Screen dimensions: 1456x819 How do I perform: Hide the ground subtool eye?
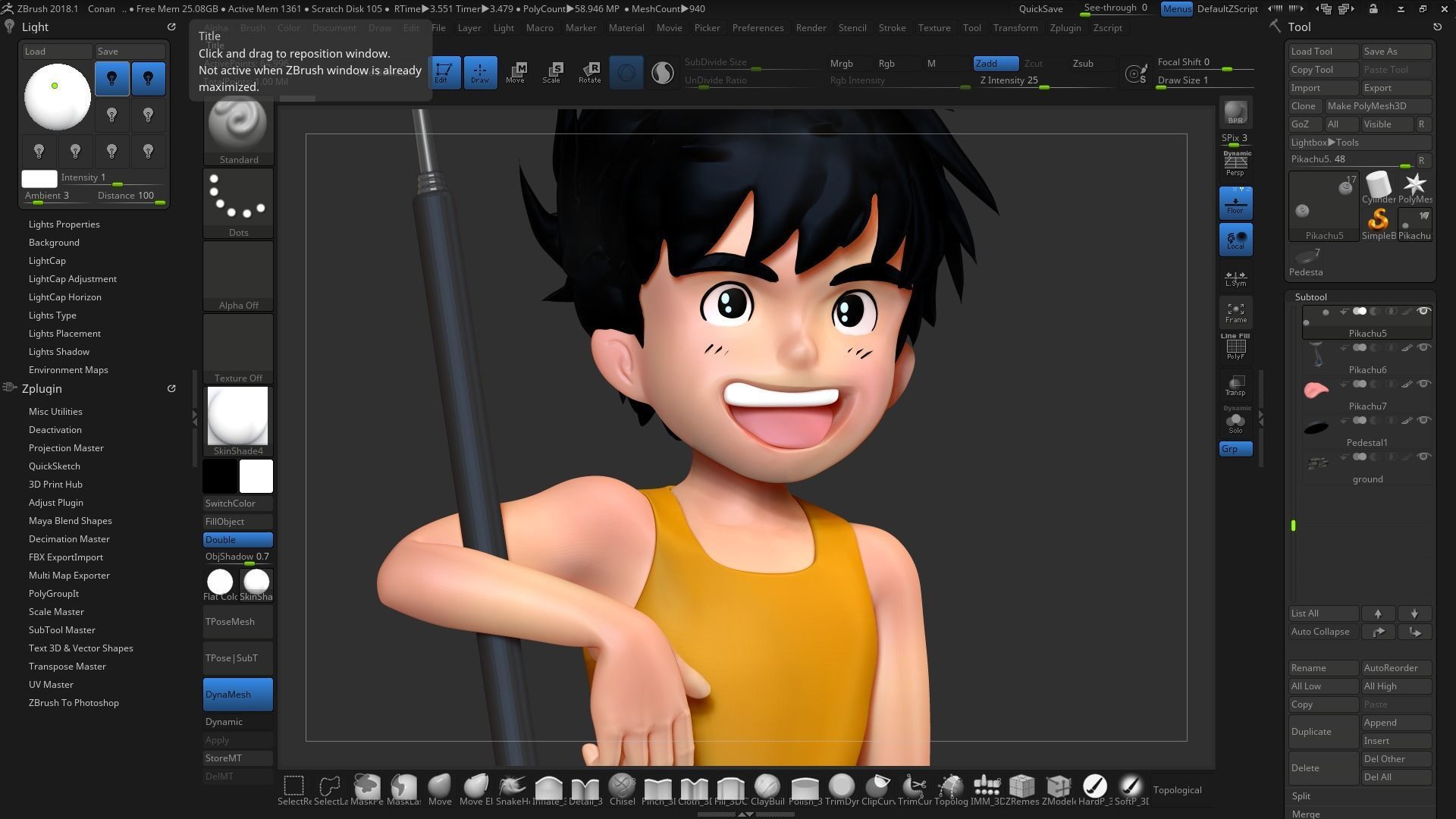[x=1423, y=457]
